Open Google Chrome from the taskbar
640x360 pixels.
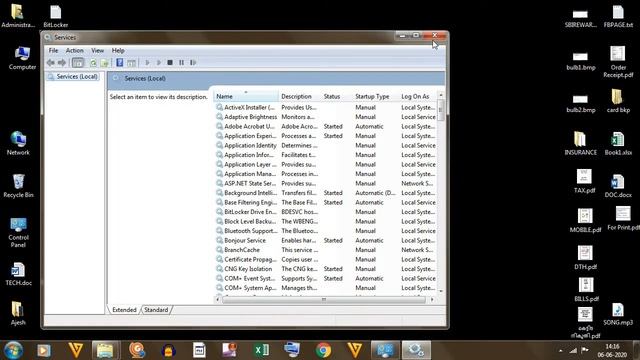[323, 350]
